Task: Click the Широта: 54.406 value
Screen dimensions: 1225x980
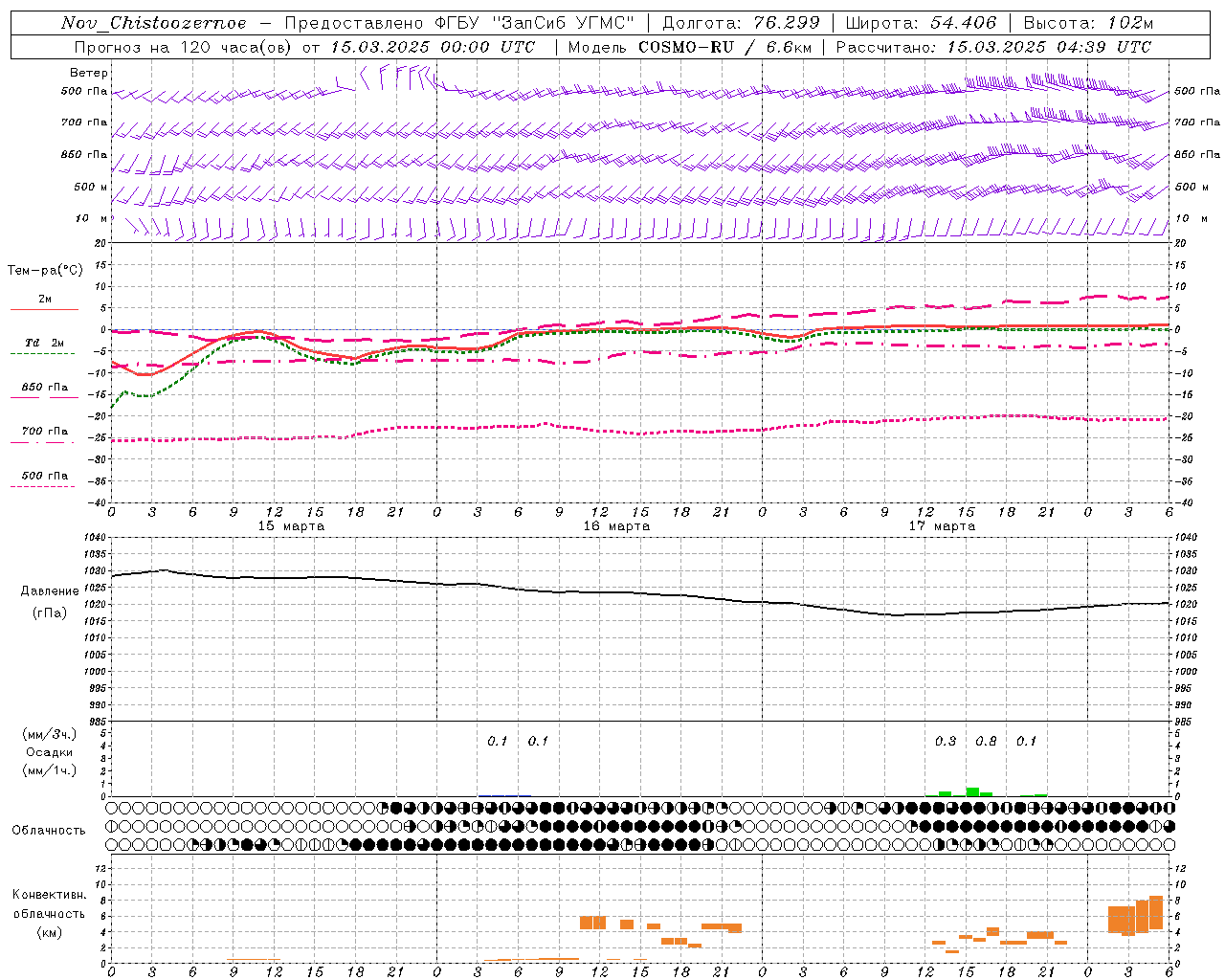Action: pyautogui.click(x=921, y=23)
